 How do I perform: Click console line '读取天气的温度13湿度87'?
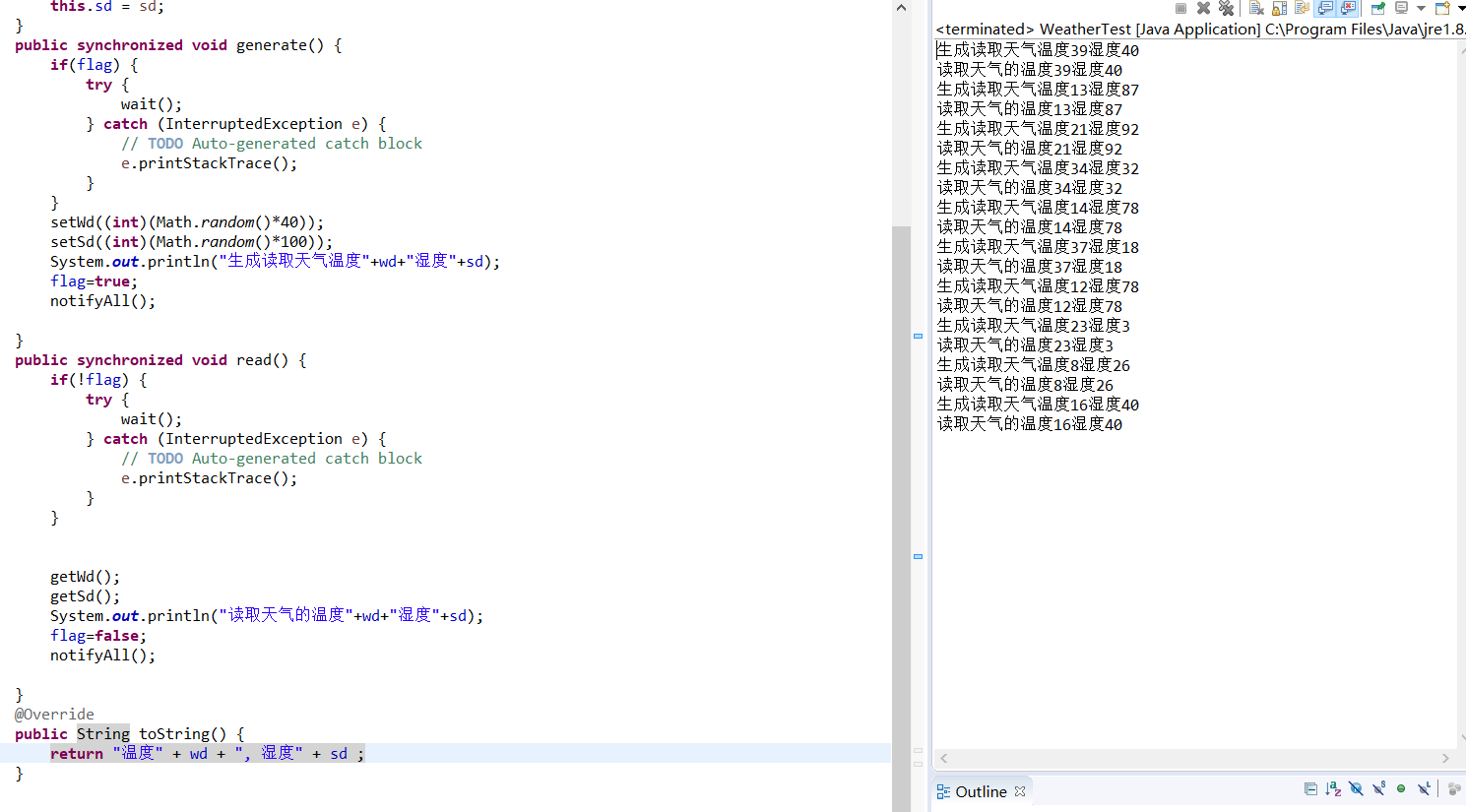point(1030,109)
